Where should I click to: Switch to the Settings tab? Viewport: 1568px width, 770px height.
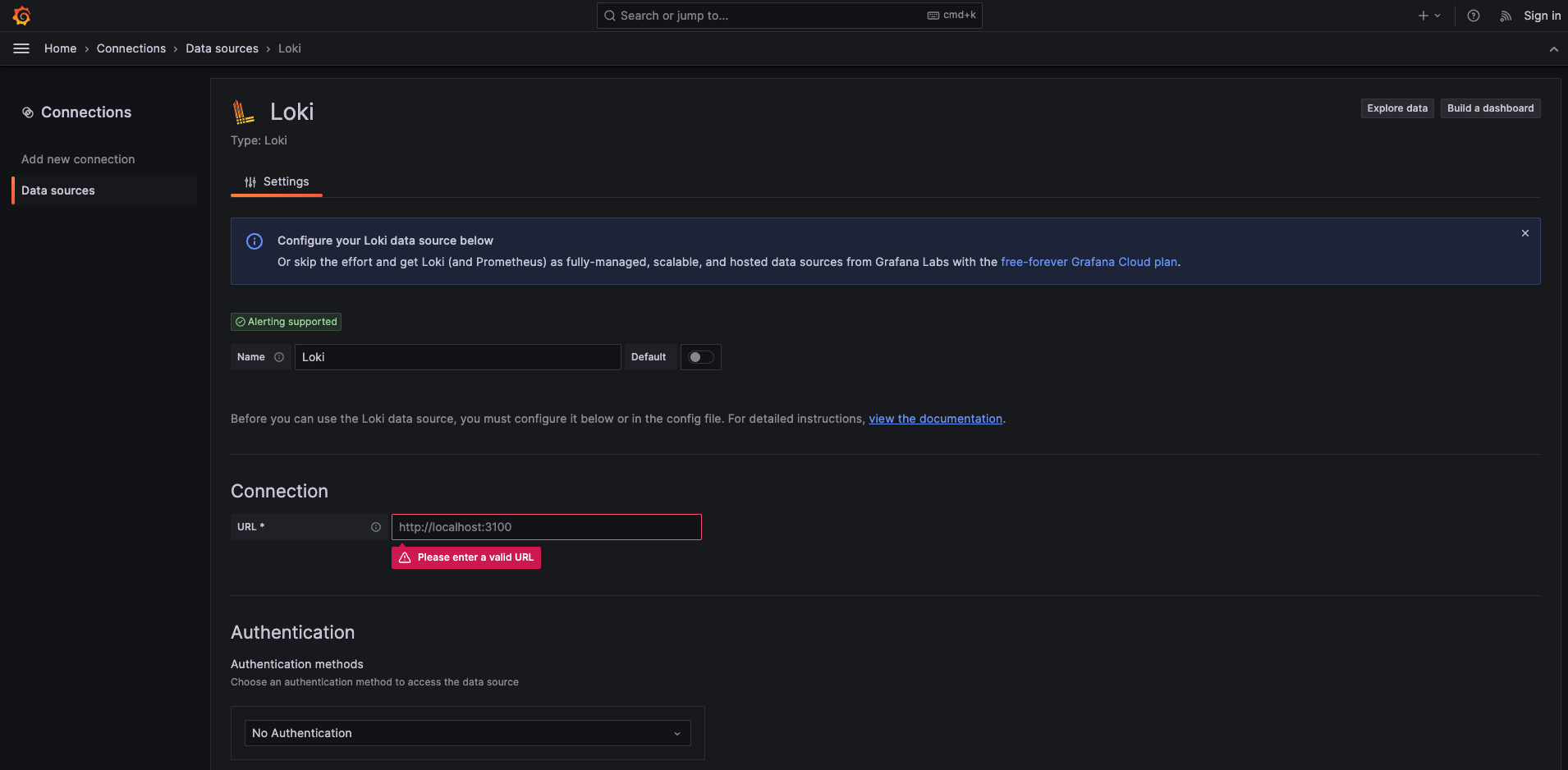pyautogui.click(x=277, y=181)
